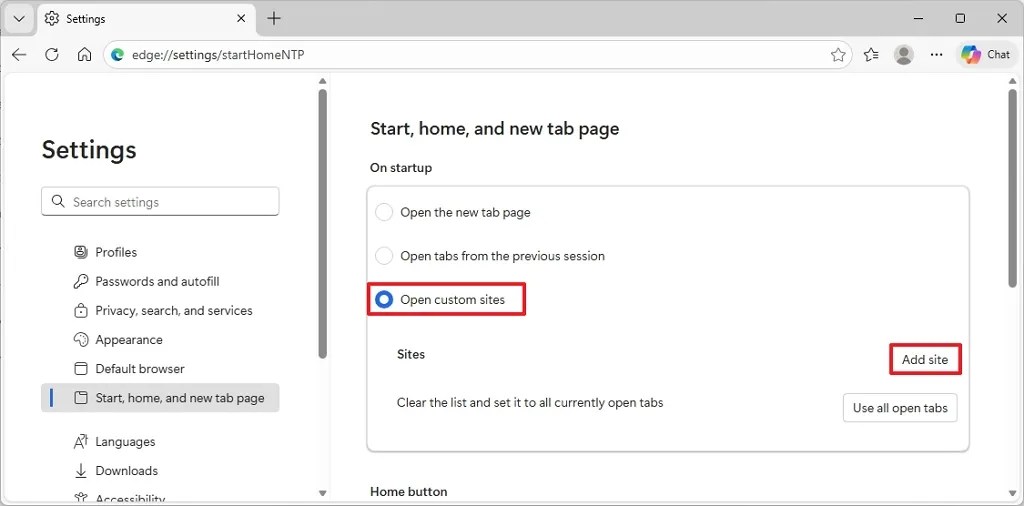The height and width of the screenshot is (506, 1024).
Task: Click Clear the list description text
Action: (530, 403)
